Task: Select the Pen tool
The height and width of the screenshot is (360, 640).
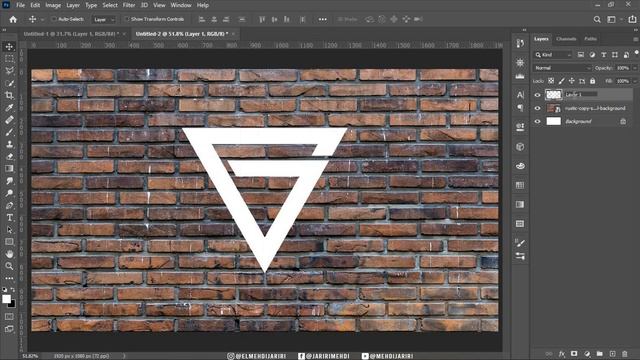Action: (x=9, y=205)
